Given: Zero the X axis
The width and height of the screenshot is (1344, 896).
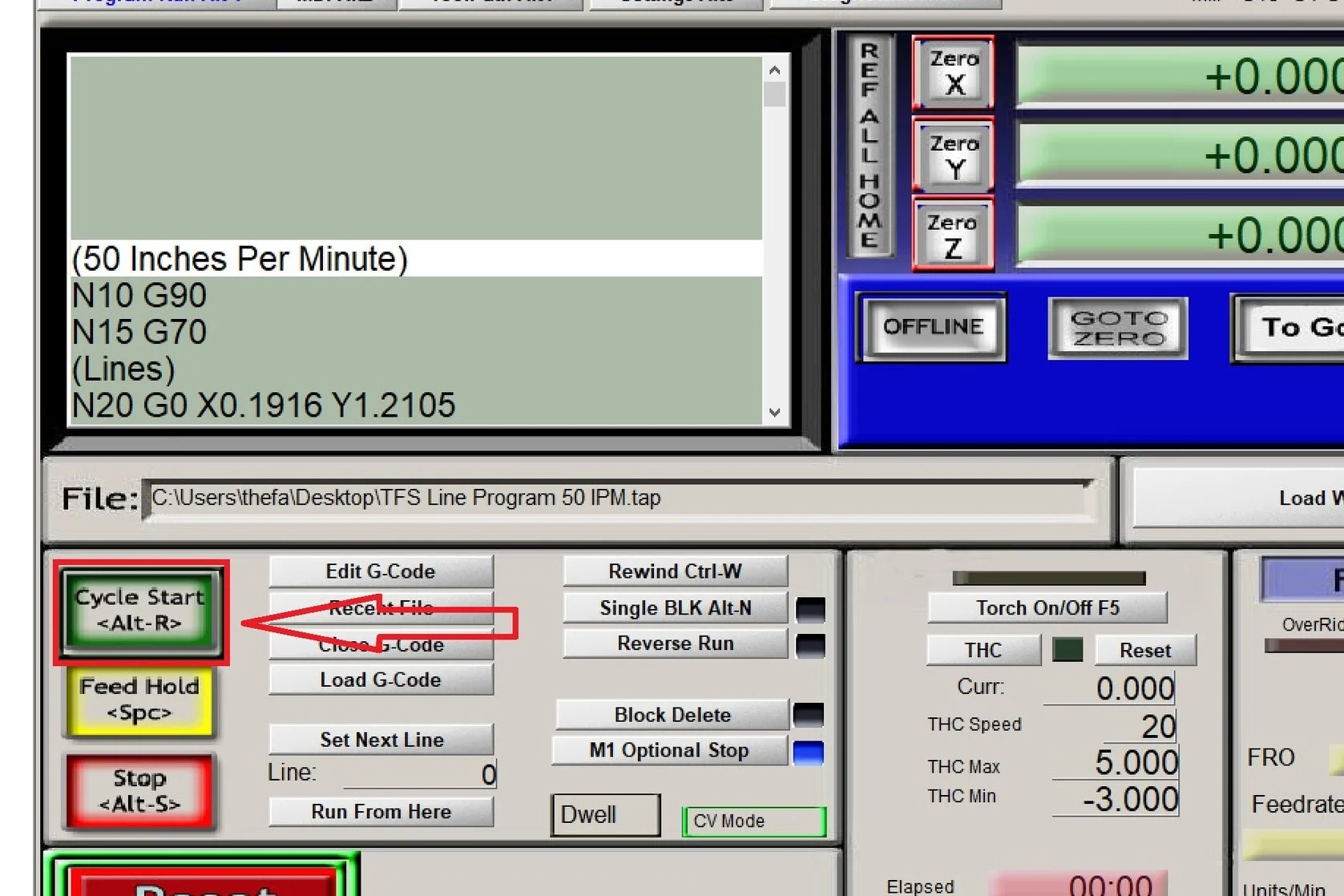Looking at the screenshot, I should (x=953, y=72).
